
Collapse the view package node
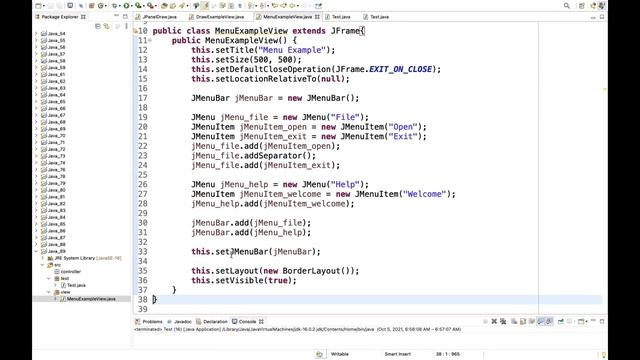click(x=49, y=292)
